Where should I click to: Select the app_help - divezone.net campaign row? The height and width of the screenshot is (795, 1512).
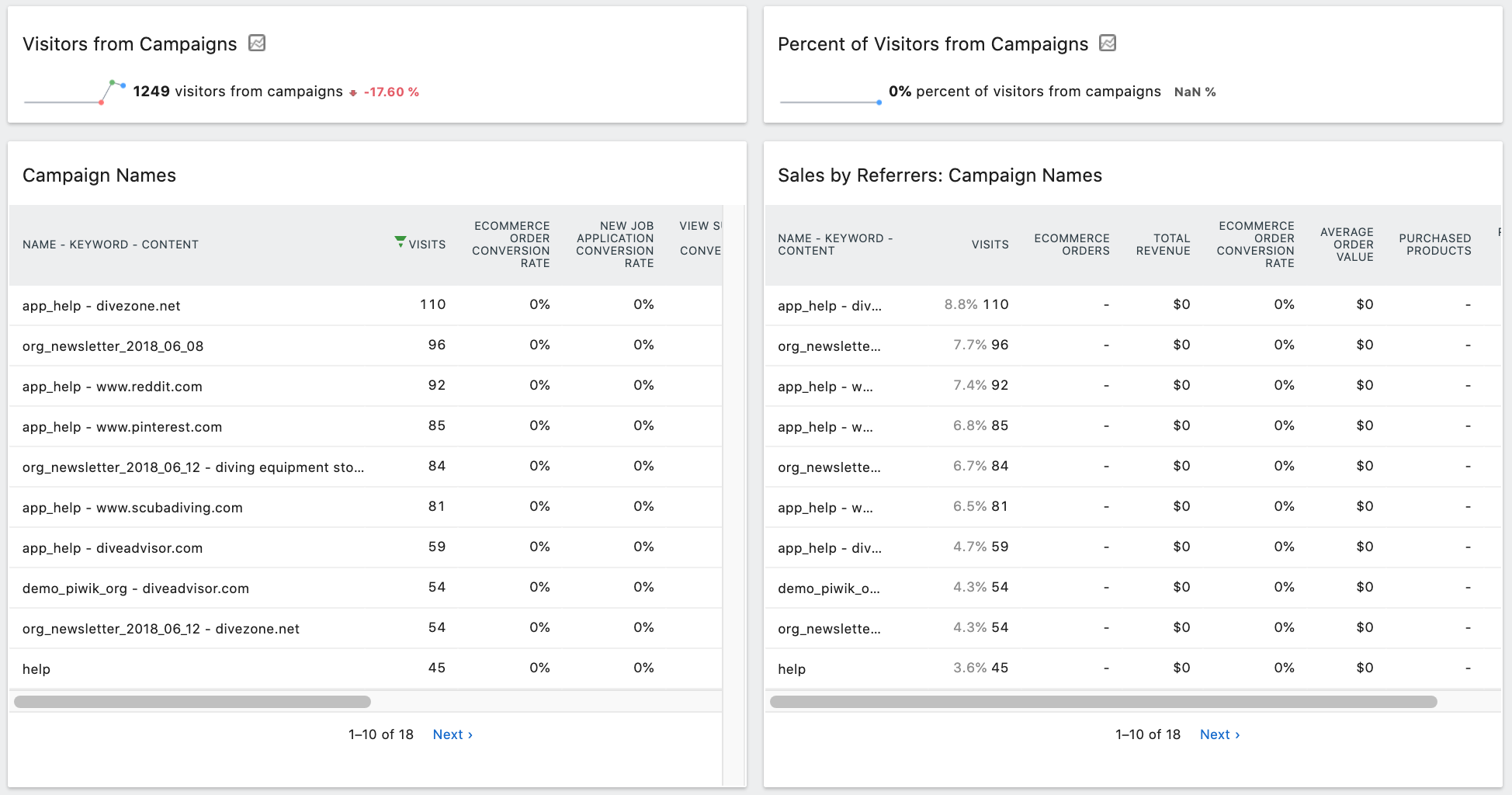coord(101,305)
